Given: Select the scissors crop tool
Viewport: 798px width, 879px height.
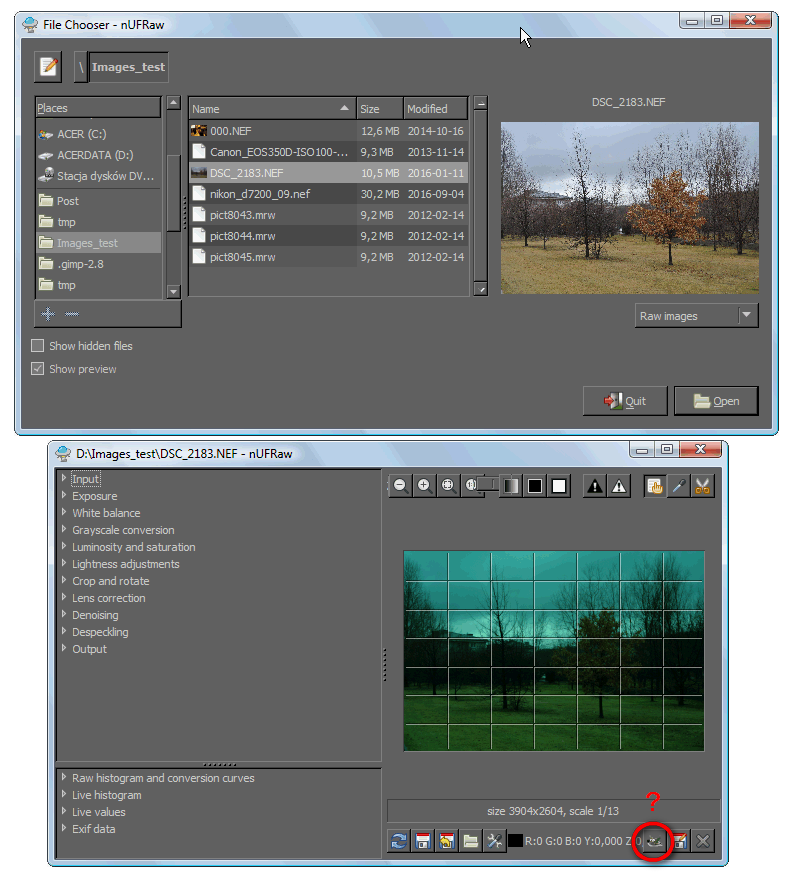Looking at the screenshot, I should click(x=702, y=486).
